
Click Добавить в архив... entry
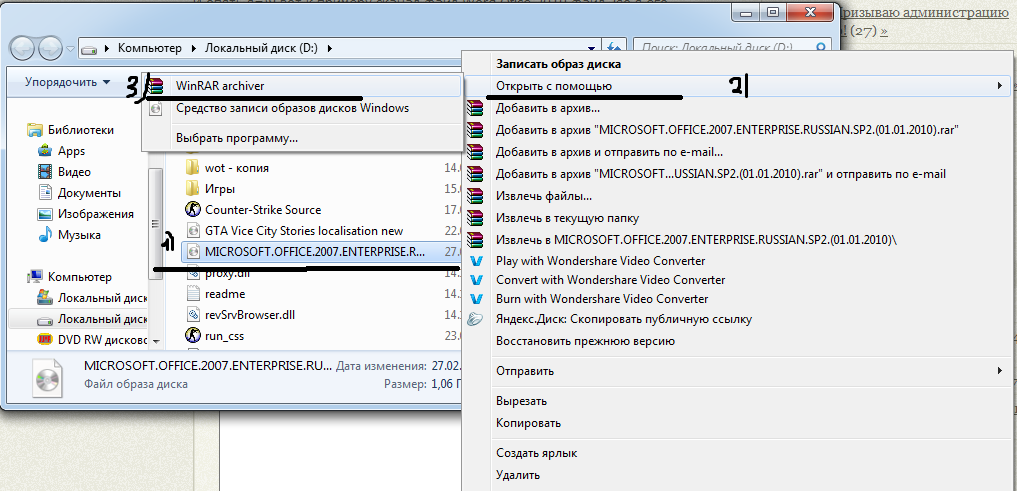pyautogui.click(x=547, y=109)
